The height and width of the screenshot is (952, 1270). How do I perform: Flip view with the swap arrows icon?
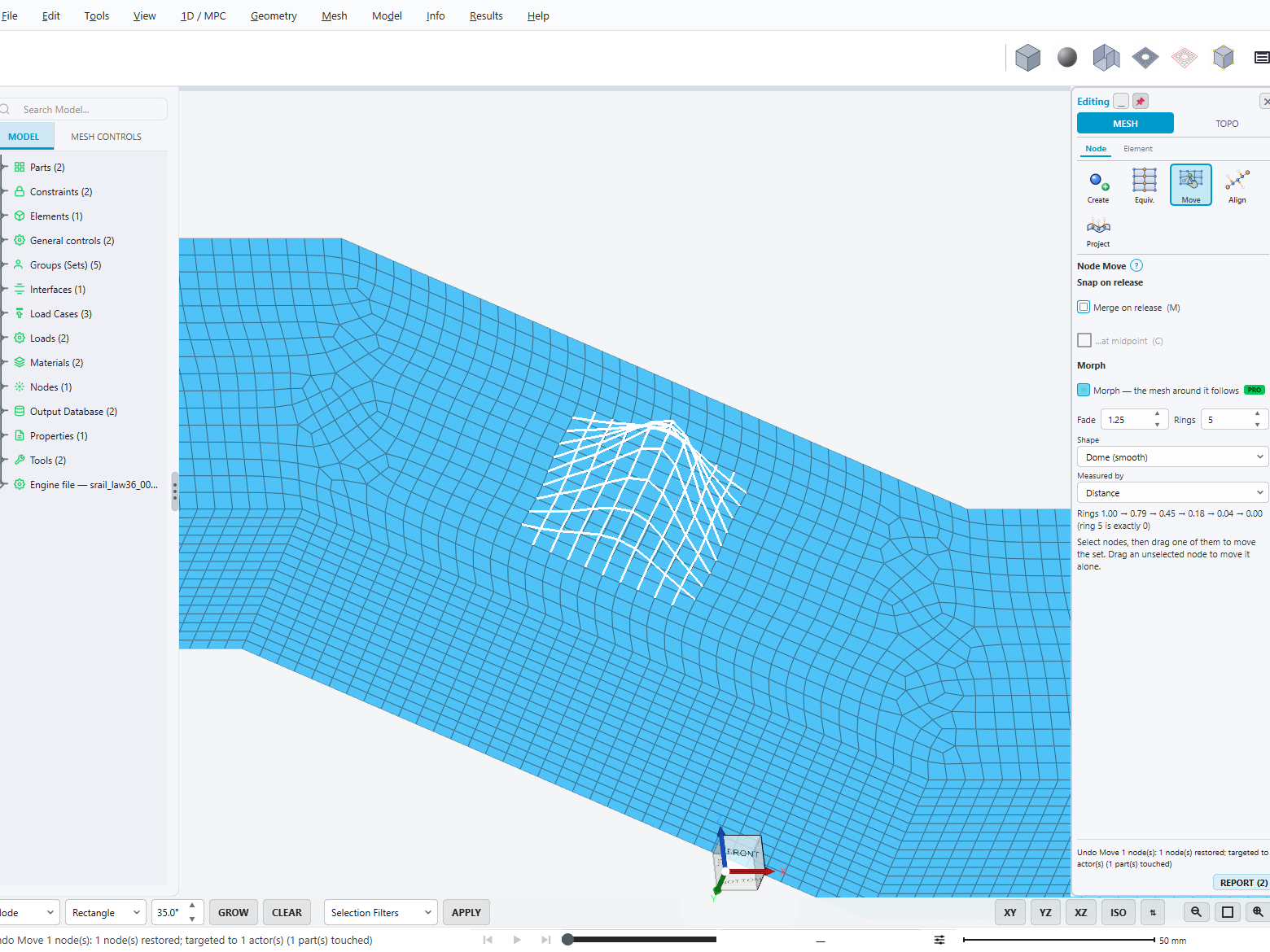tap(1153, 912)
